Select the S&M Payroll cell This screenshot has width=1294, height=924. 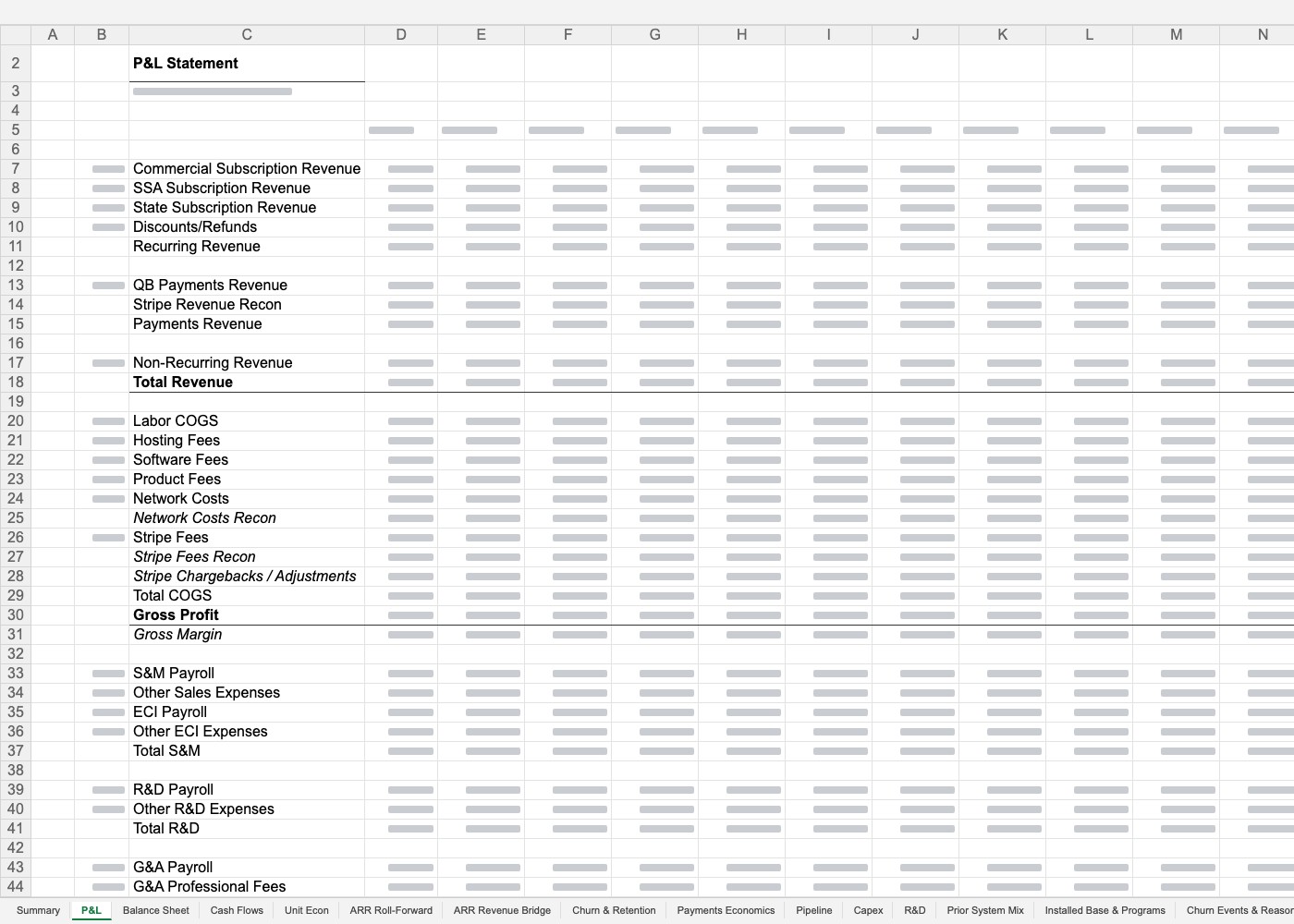(x=247, y=674)
